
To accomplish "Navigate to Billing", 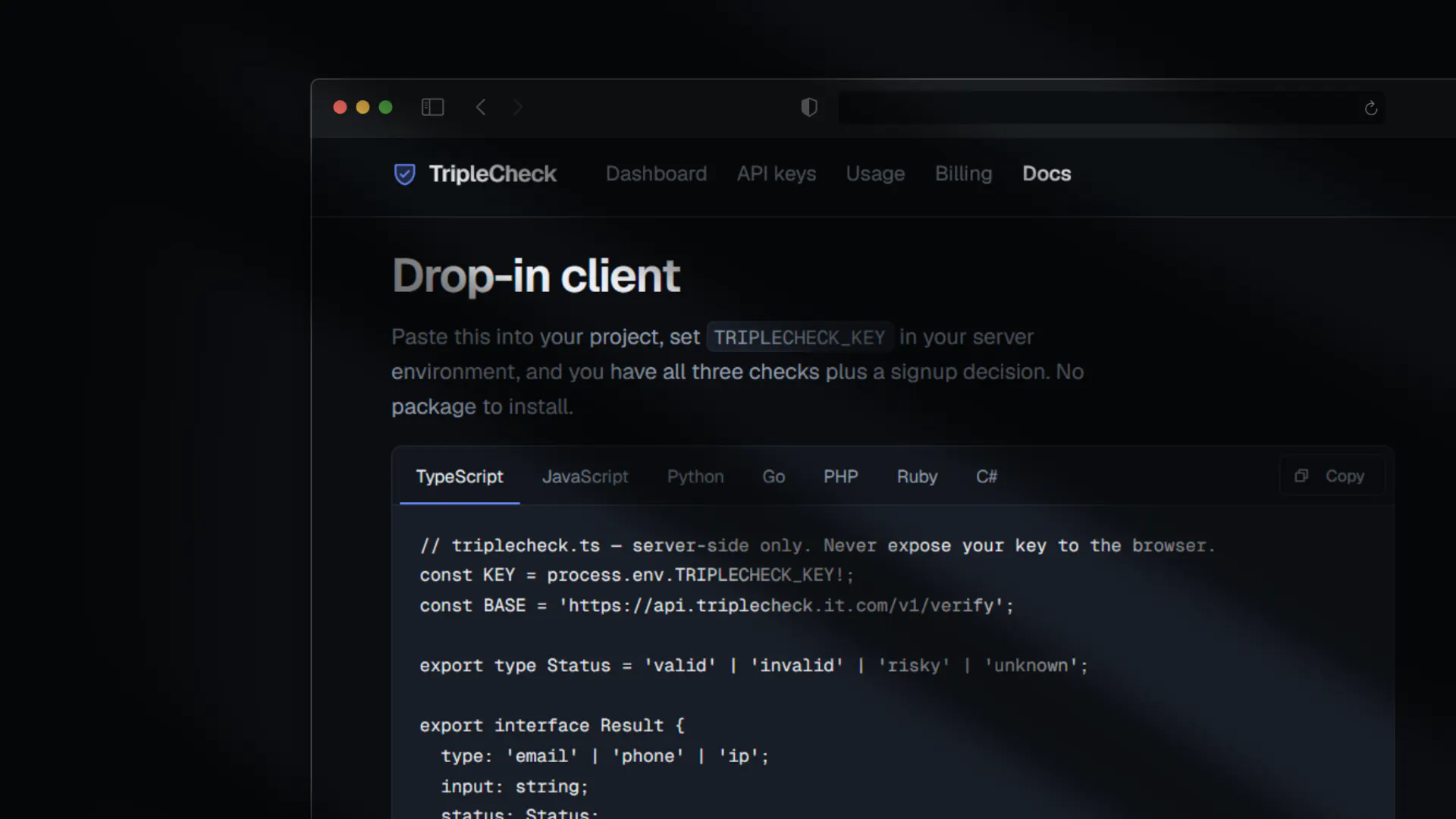I will pos(963,174).
